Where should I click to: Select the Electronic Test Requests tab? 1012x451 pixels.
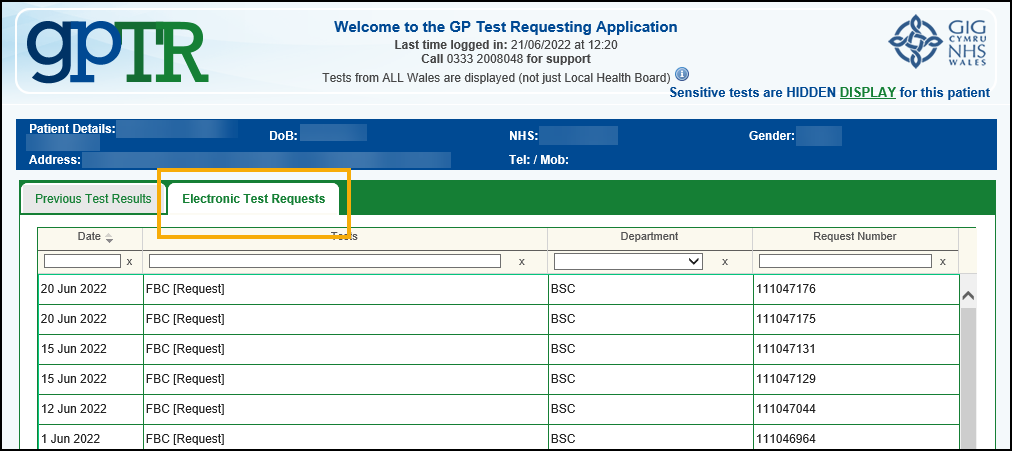pos(253,199)
